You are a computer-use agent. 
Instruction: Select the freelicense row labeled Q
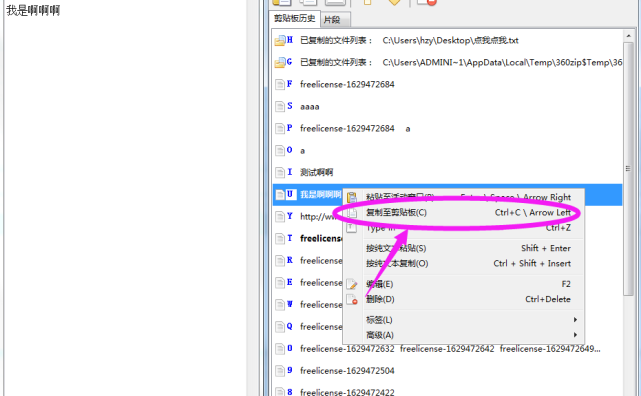pyautogui.click(x=307, y=327)
